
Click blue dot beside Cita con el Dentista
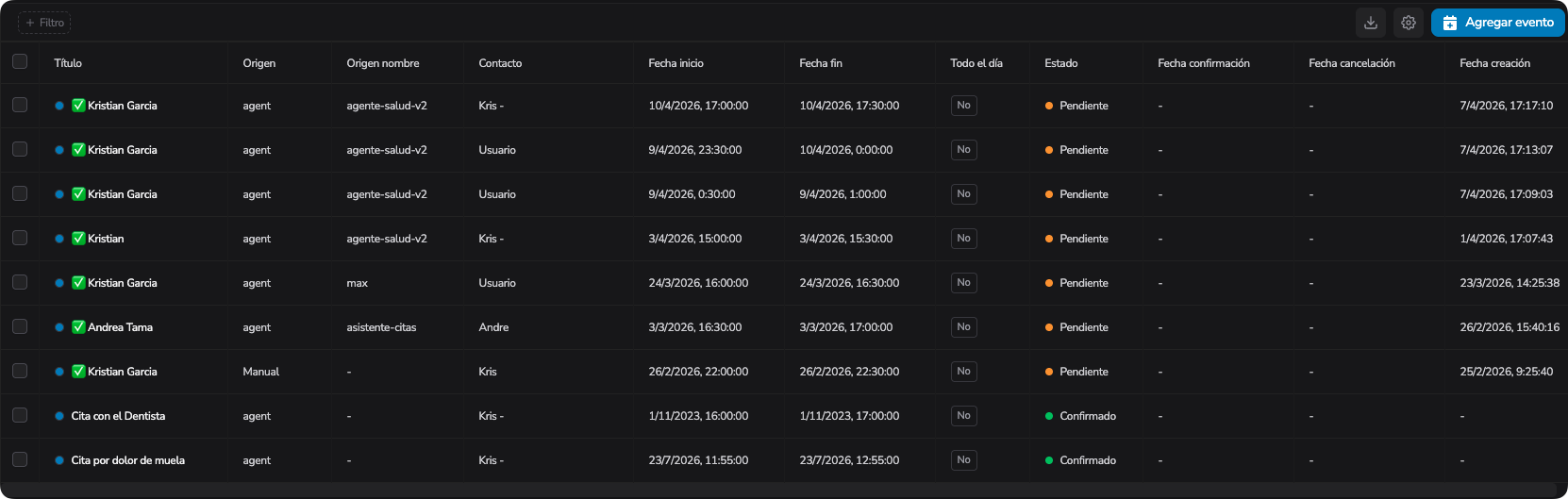(59, 416)
